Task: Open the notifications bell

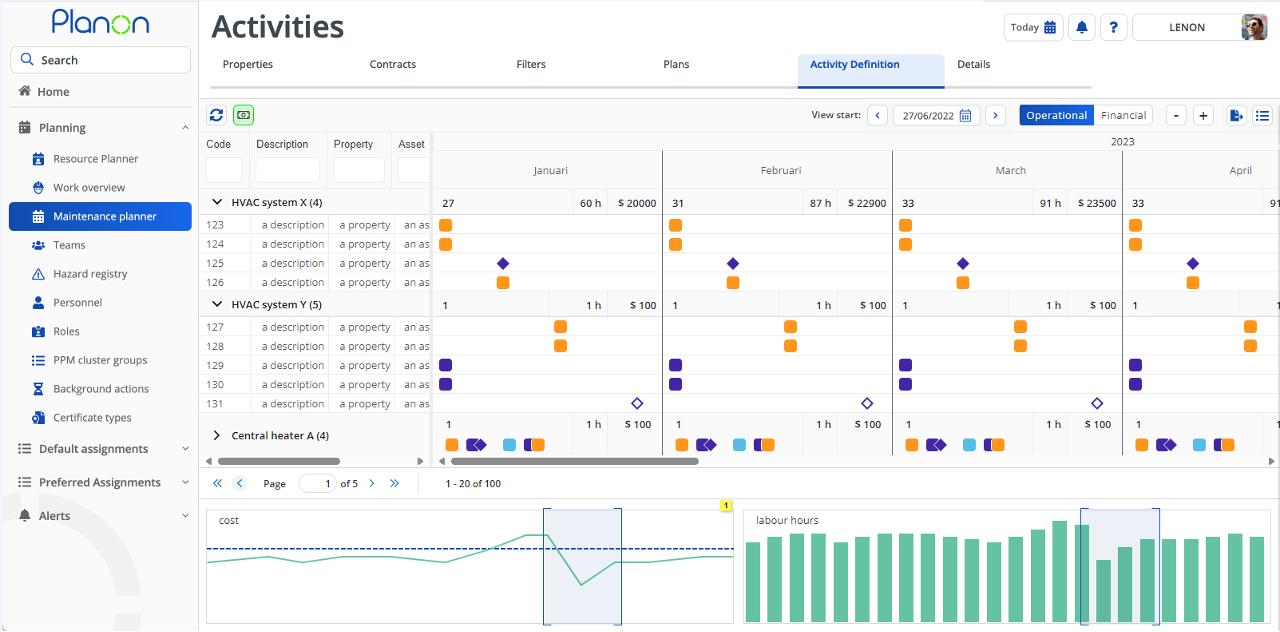Action: [x=1081, y=28]
